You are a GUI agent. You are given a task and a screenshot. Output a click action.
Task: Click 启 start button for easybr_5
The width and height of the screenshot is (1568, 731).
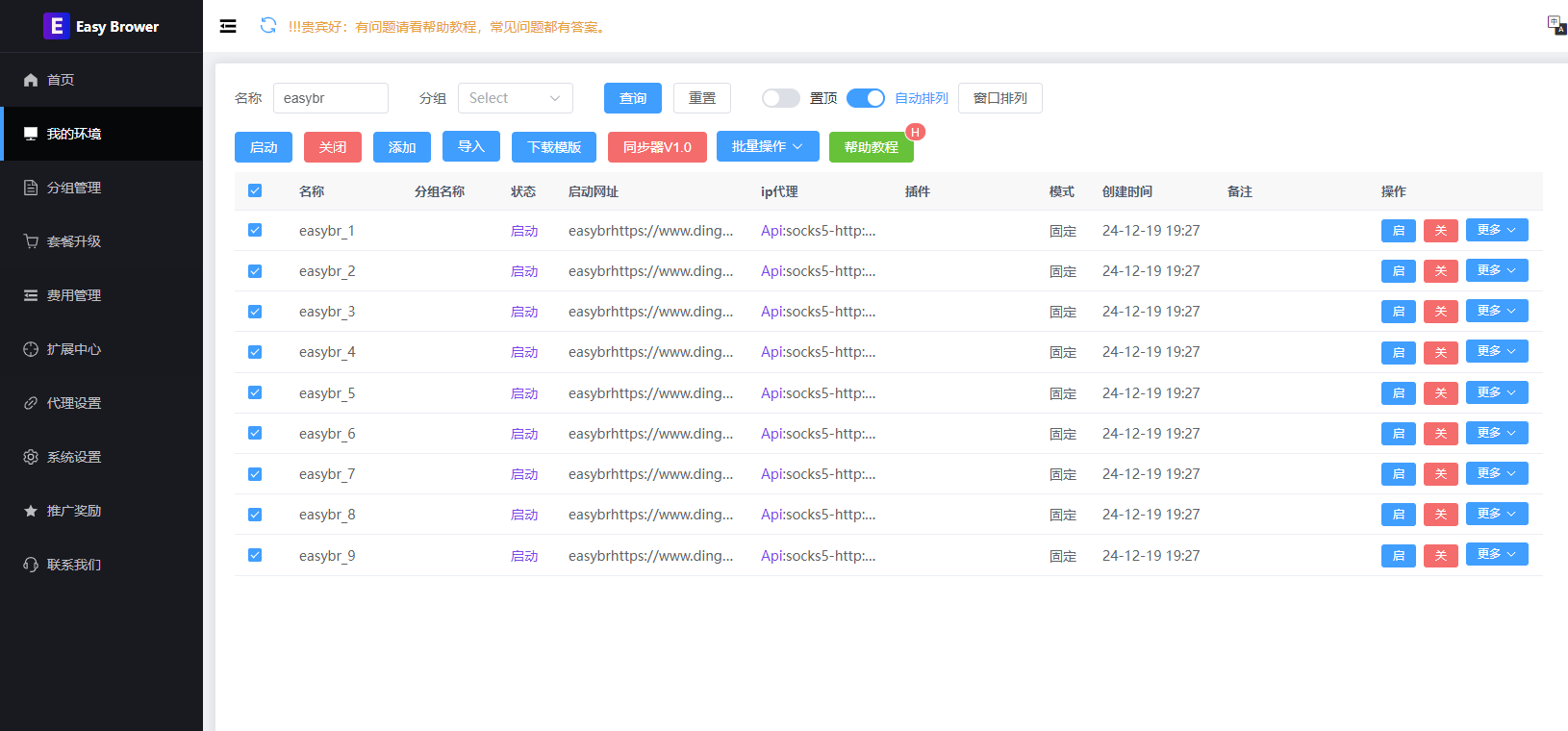[x=1399, y=393]
